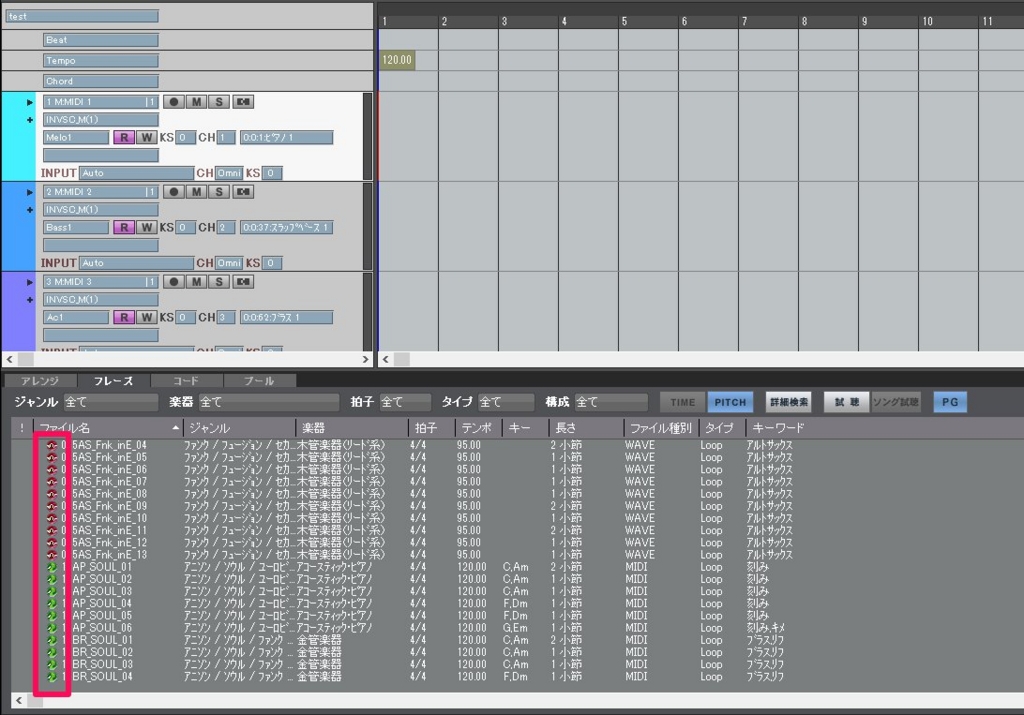This screenshot has height=715, width=1024.
Task: Solo track 2 M:MIDI 2
Action: [x=219, y=192]
